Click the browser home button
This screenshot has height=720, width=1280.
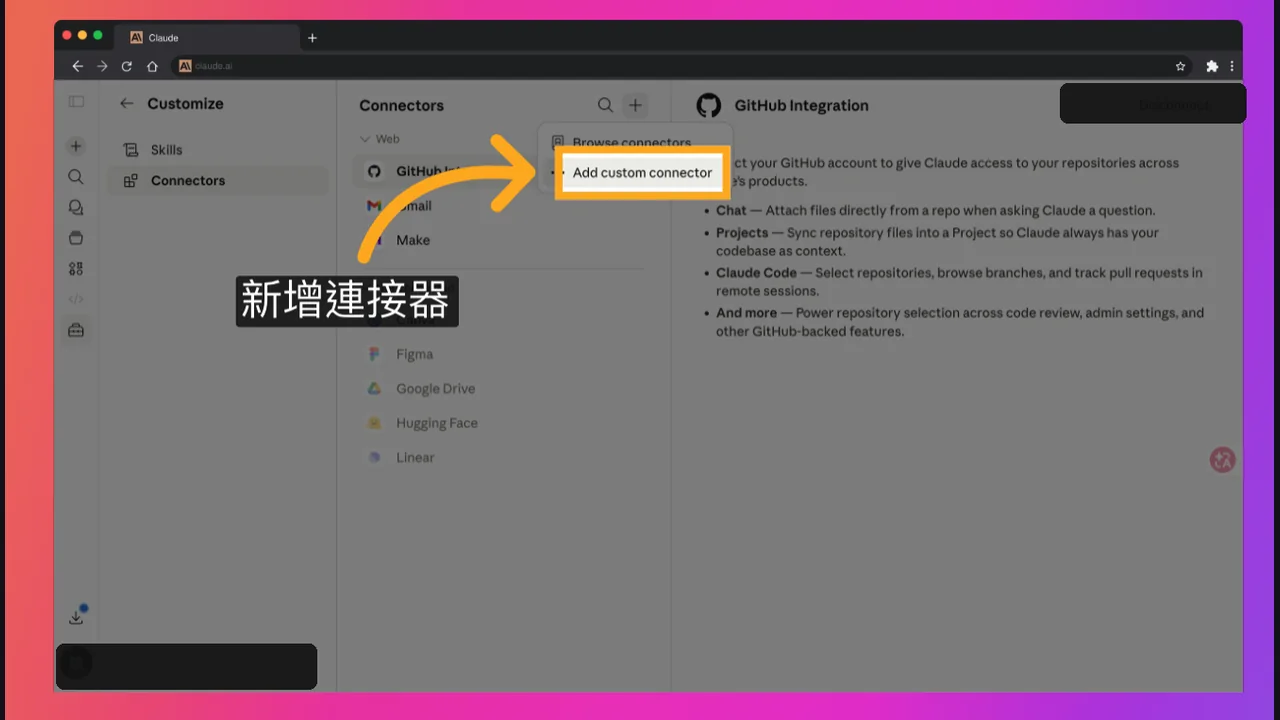pyautogui.click(x=152, y=66)
